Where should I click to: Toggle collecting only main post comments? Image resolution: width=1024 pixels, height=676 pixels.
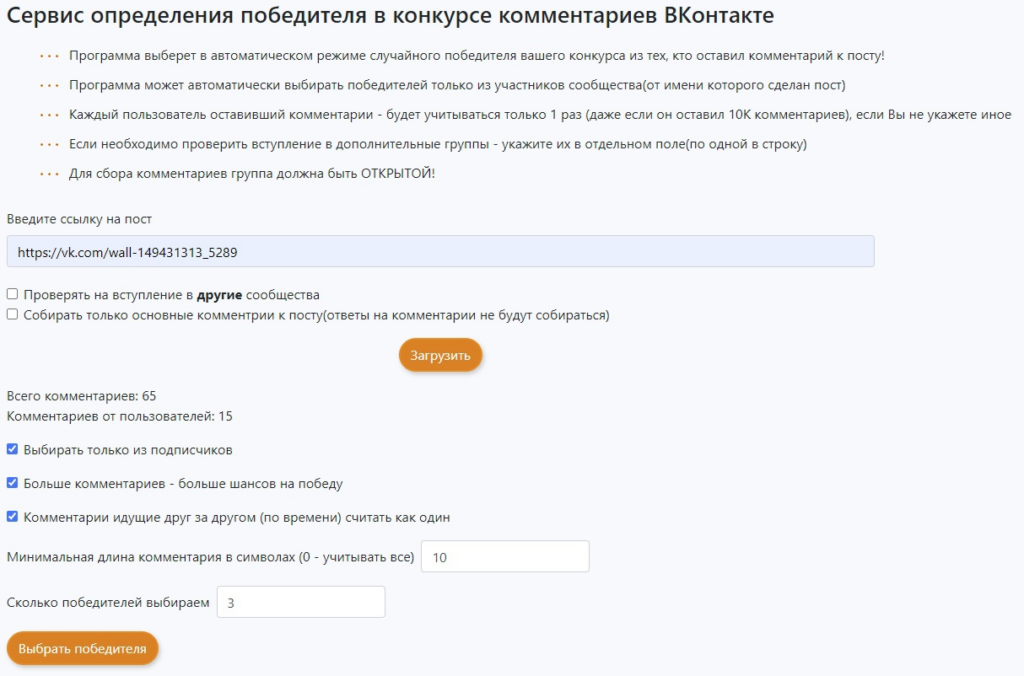click(12, 314)
